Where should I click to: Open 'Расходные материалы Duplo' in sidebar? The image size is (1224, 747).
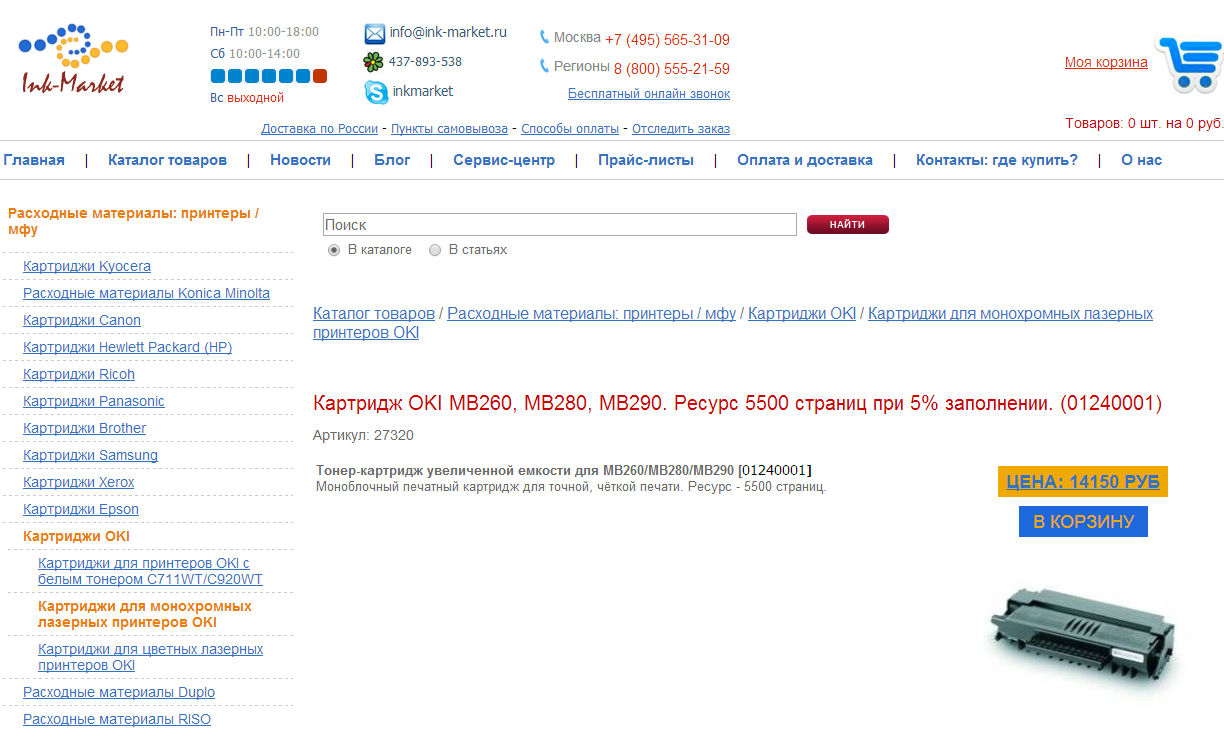pyautogui.click(x=119, y=692)
